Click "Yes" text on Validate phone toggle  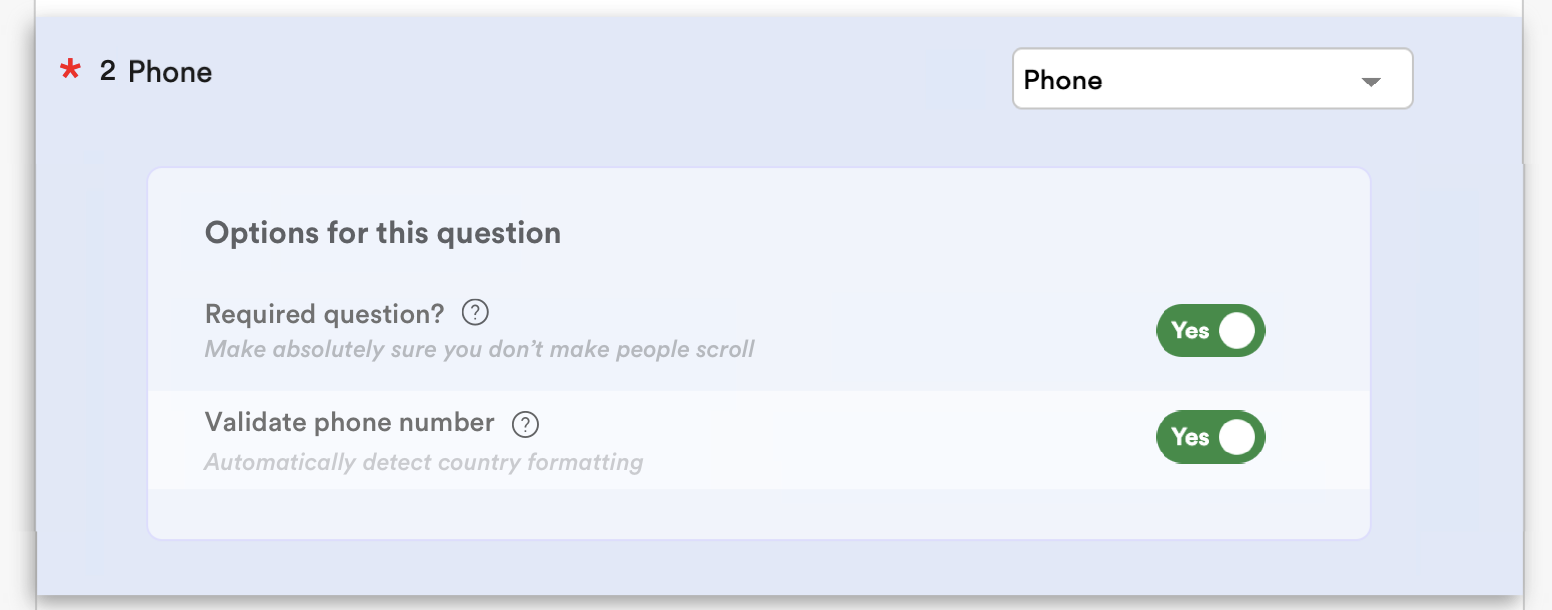(x=1190, y=437)
